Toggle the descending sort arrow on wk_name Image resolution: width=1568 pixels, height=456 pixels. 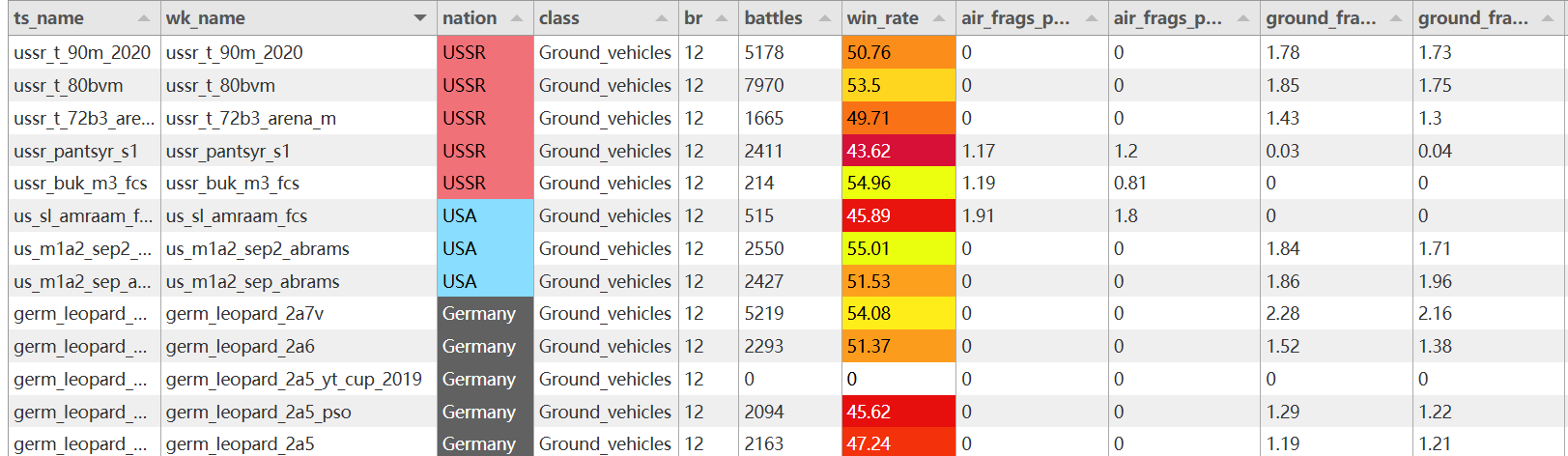point(419,18)
